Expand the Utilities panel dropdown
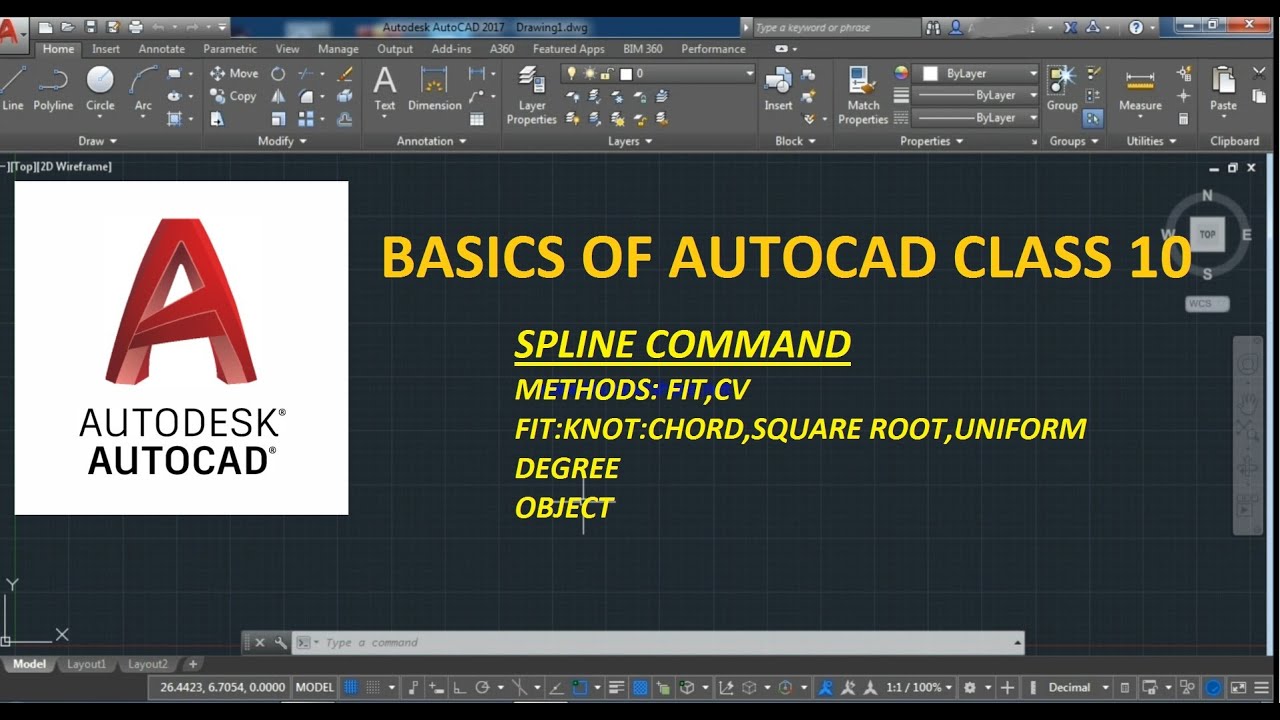The image size is (1280, 720). tap(1151, 141)
